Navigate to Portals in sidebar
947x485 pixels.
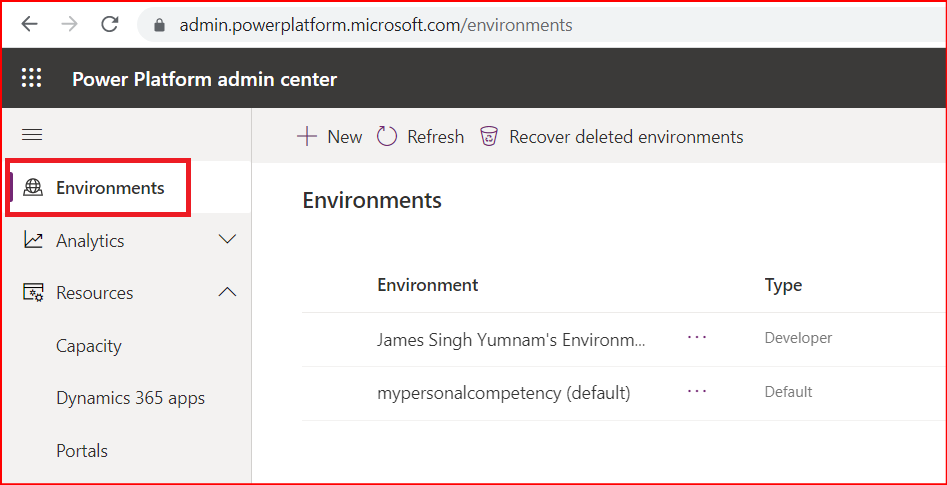[x=82, y=451]
